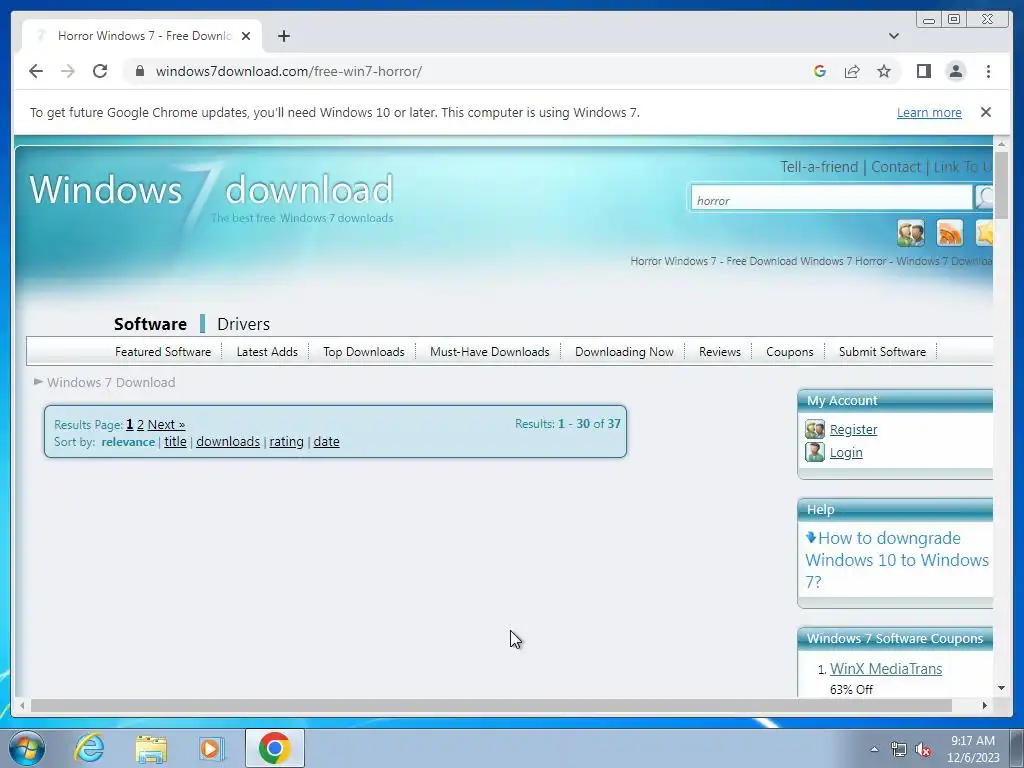The height and width of the screenshot is (768, 1024).
Task: Open How to downgrade Windows 10 link
Action: pos(897,560)
